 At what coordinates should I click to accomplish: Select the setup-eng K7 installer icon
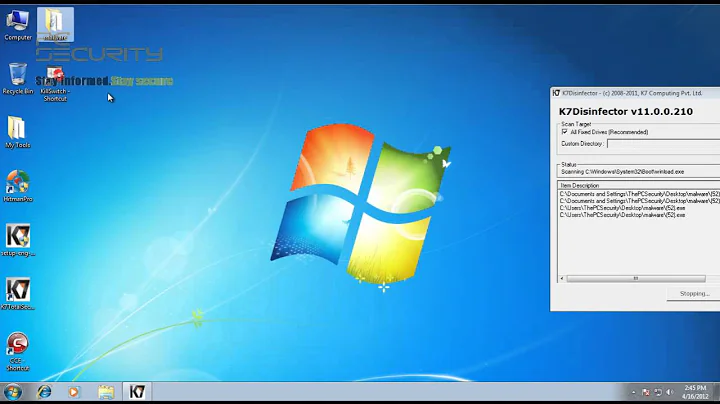tap(18, 240)
